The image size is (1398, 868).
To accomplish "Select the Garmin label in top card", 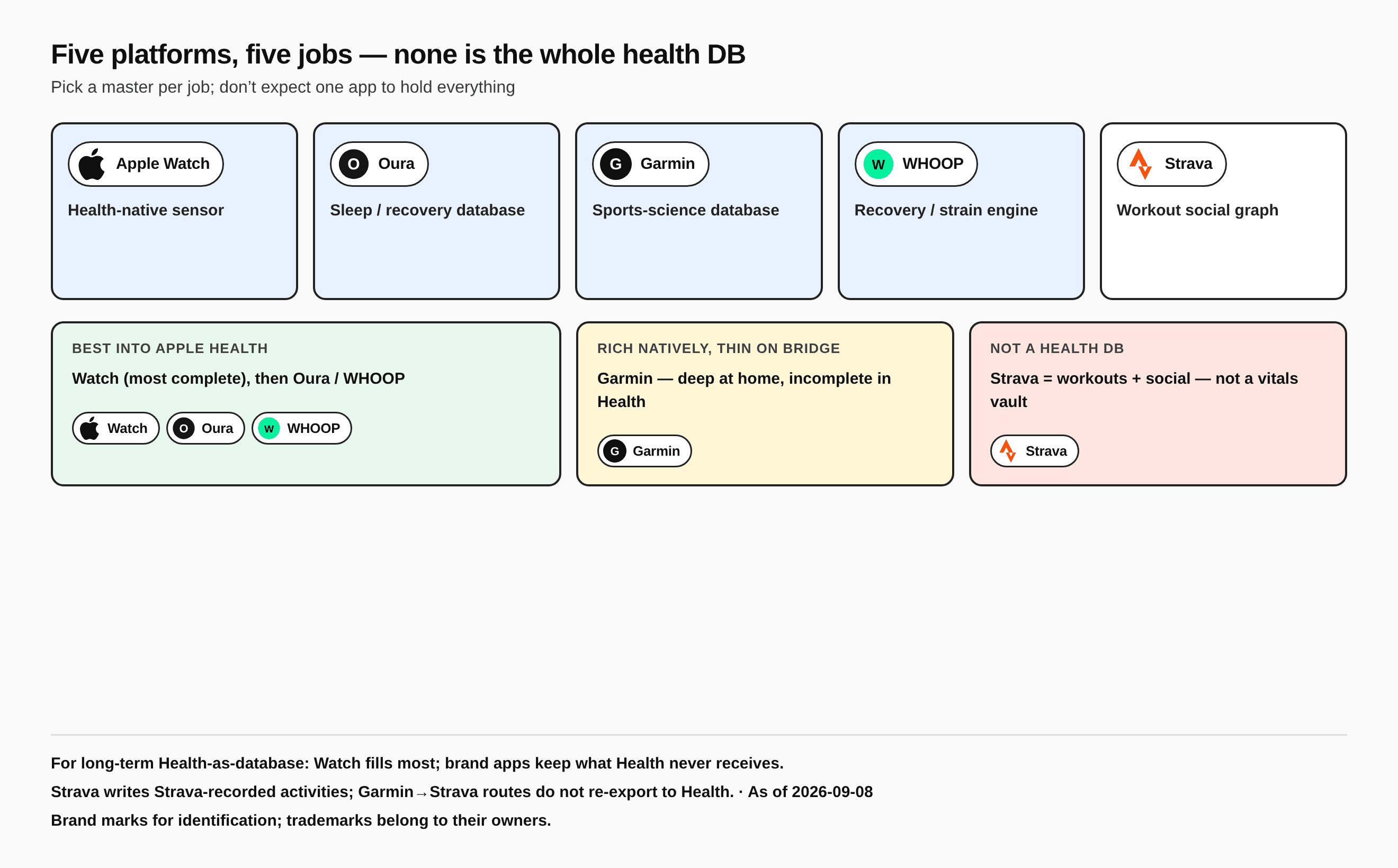I will tap(667, 164).
